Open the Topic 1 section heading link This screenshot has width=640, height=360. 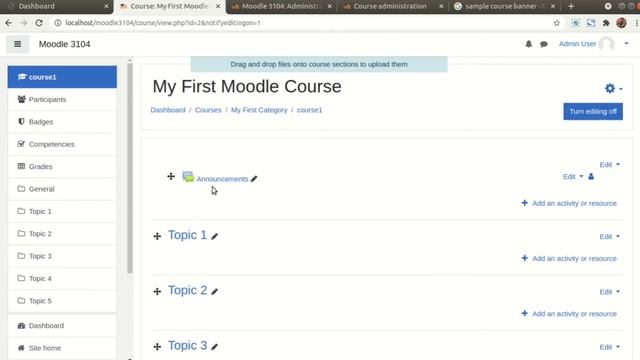[187, 235]
